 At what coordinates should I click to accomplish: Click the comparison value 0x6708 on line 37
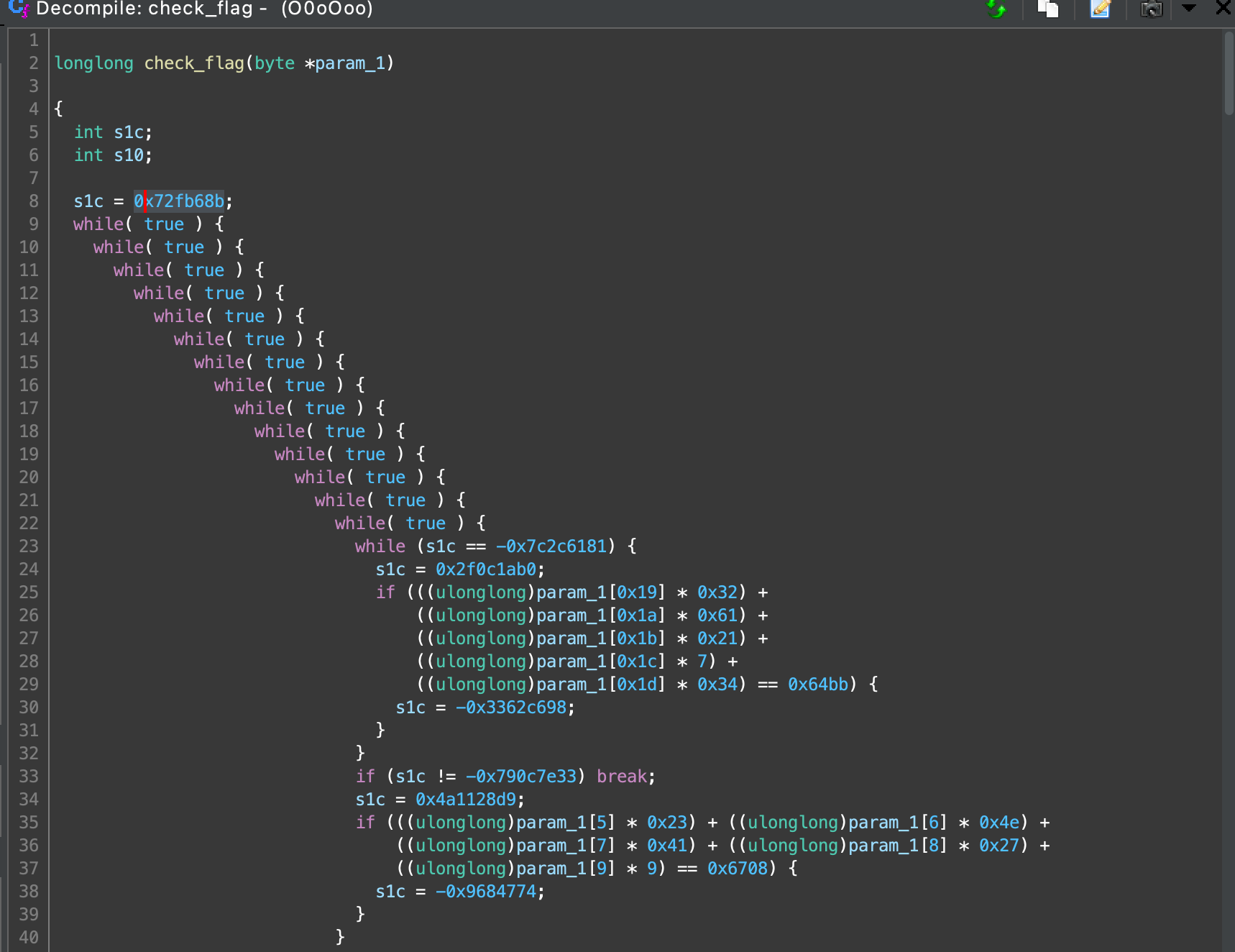pos(738,869)
